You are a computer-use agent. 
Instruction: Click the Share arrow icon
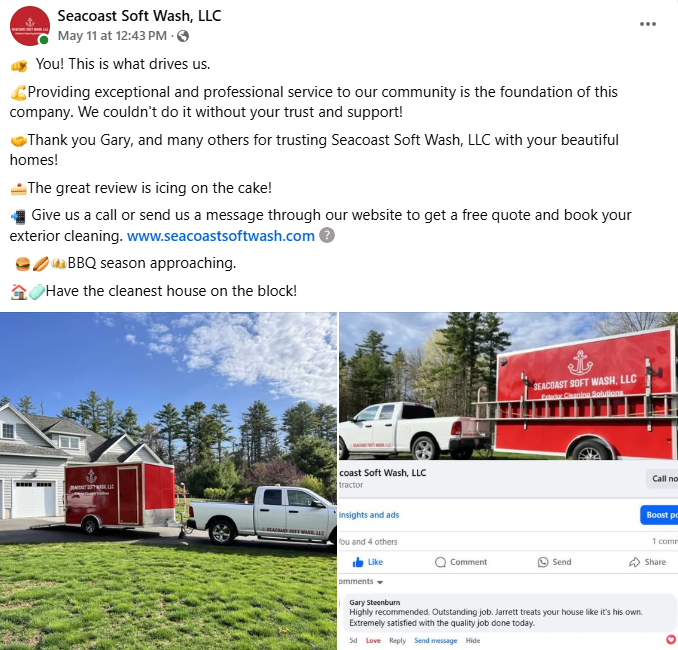(634, 562)
